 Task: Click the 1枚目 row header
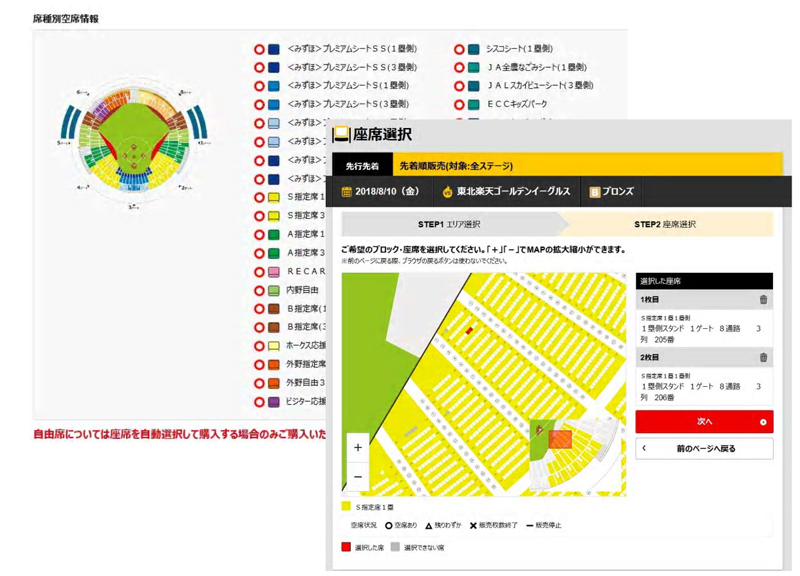click(704, 299)
